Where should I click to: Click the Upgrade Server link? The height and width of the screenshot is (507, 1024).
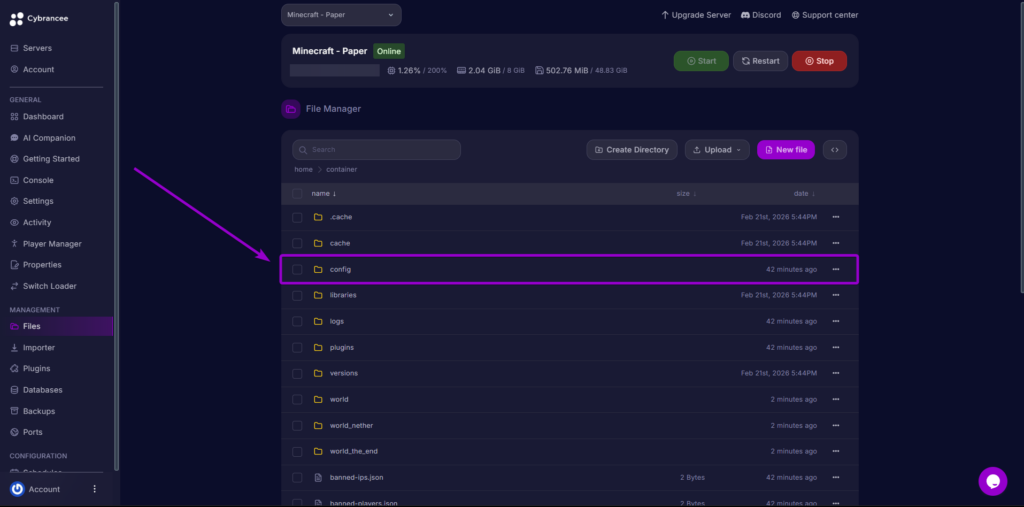tap(696, 15)
